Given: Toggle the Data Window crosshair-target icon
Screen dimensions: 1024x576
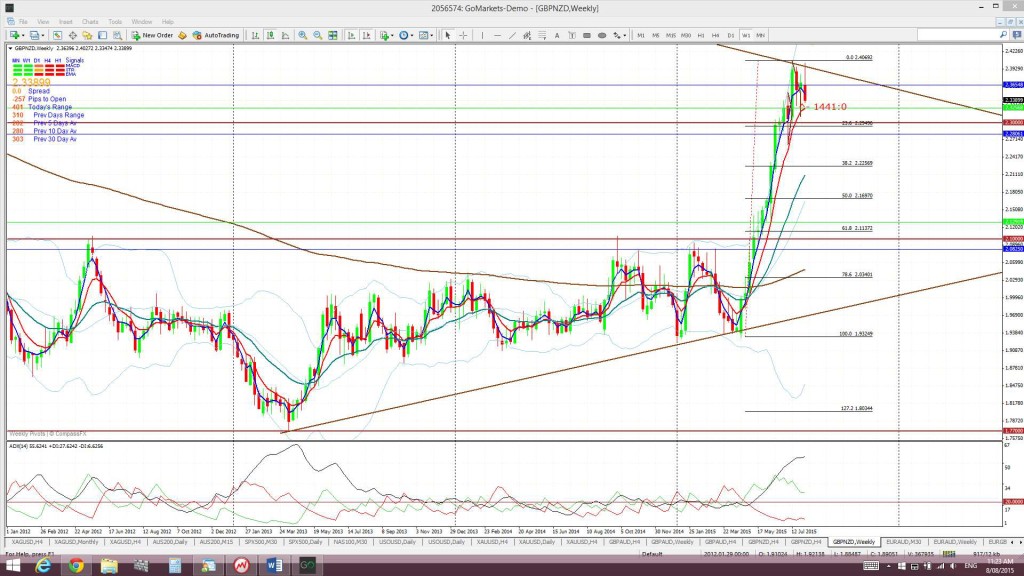Looking at the screenshot, I should 72,35.
